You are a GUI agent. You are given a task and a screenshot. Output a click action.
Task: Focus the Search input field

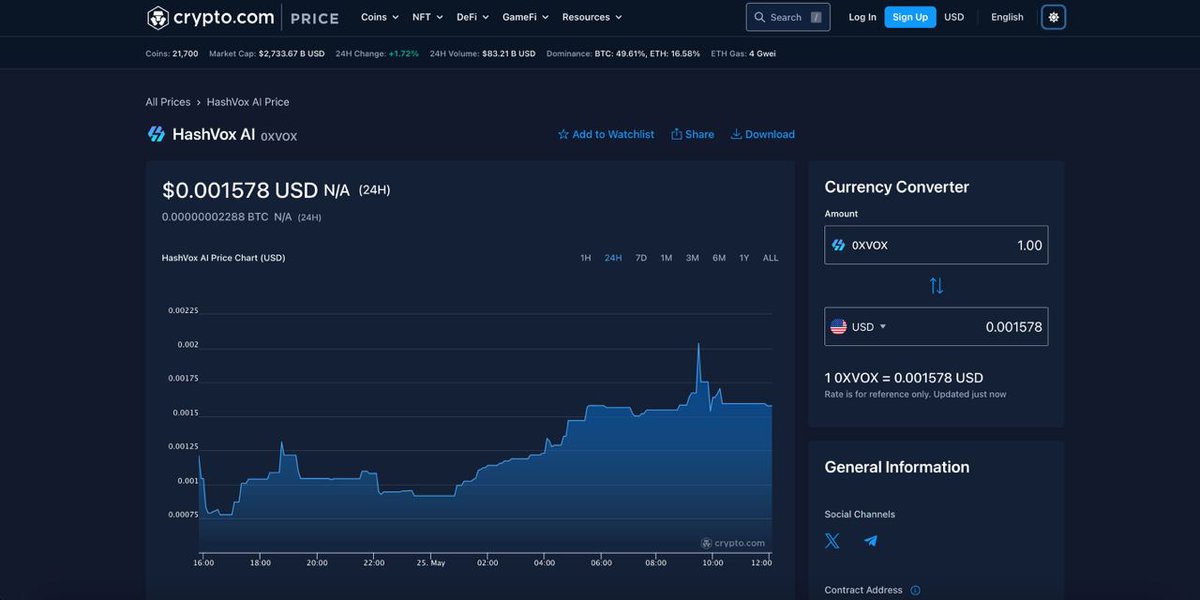(x=788, y=17)
